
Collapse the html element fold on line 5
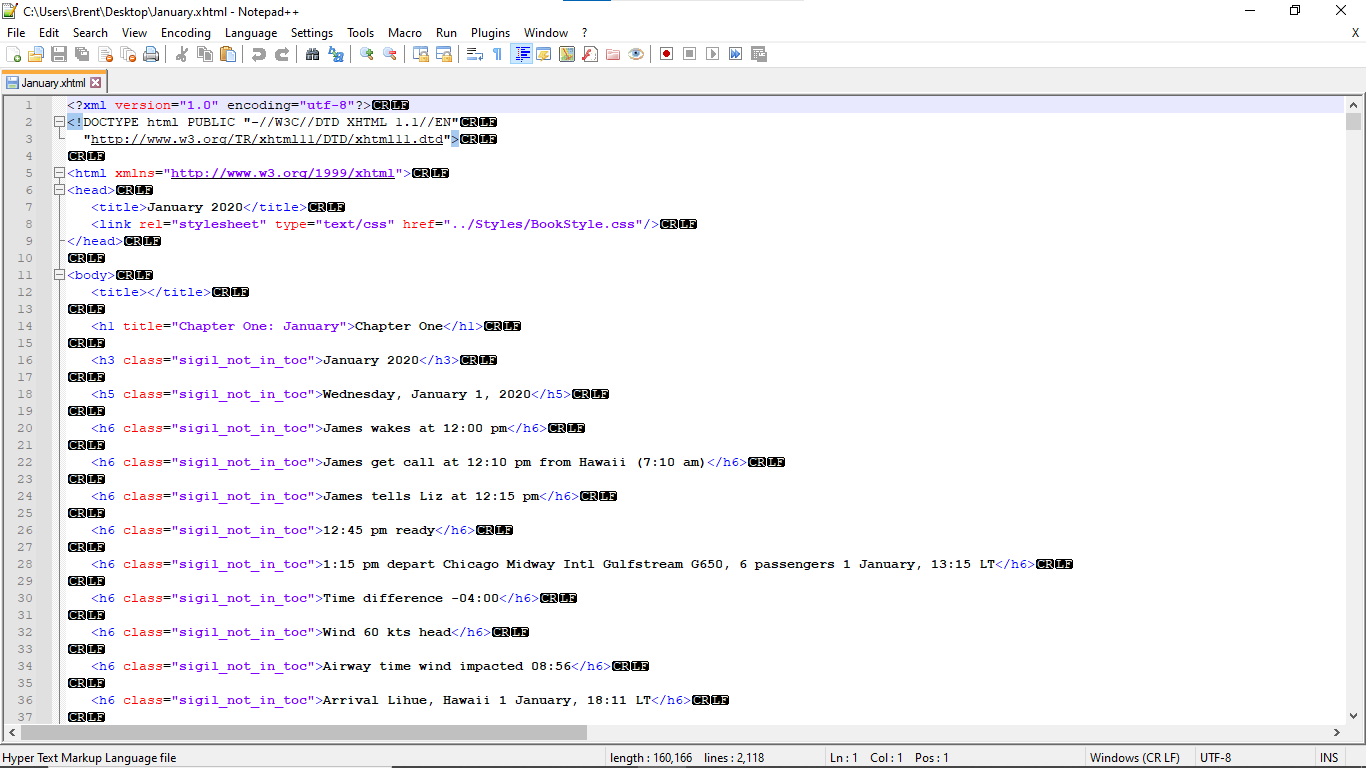click(59, 173)
